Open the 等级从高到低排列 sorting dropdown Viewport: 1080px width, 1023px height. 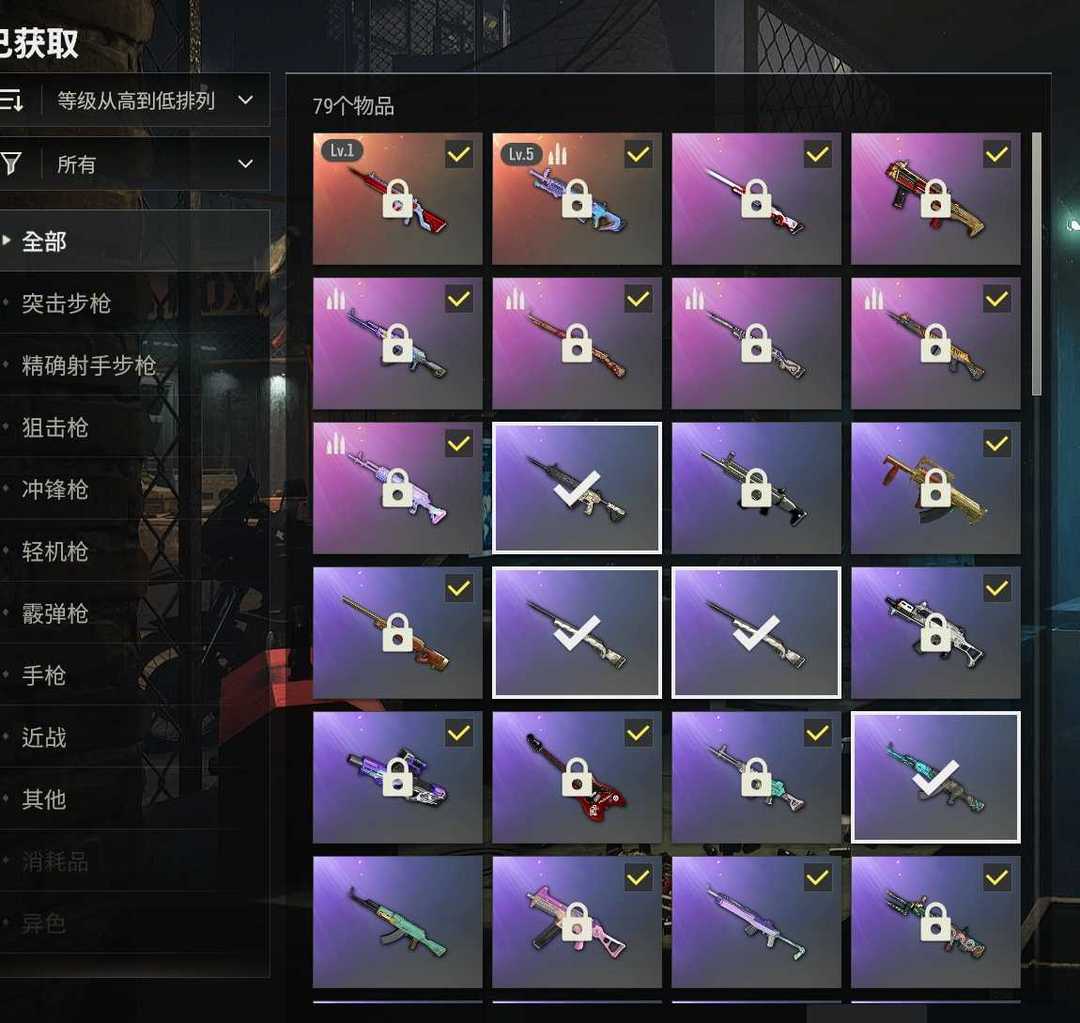point(154,101)
